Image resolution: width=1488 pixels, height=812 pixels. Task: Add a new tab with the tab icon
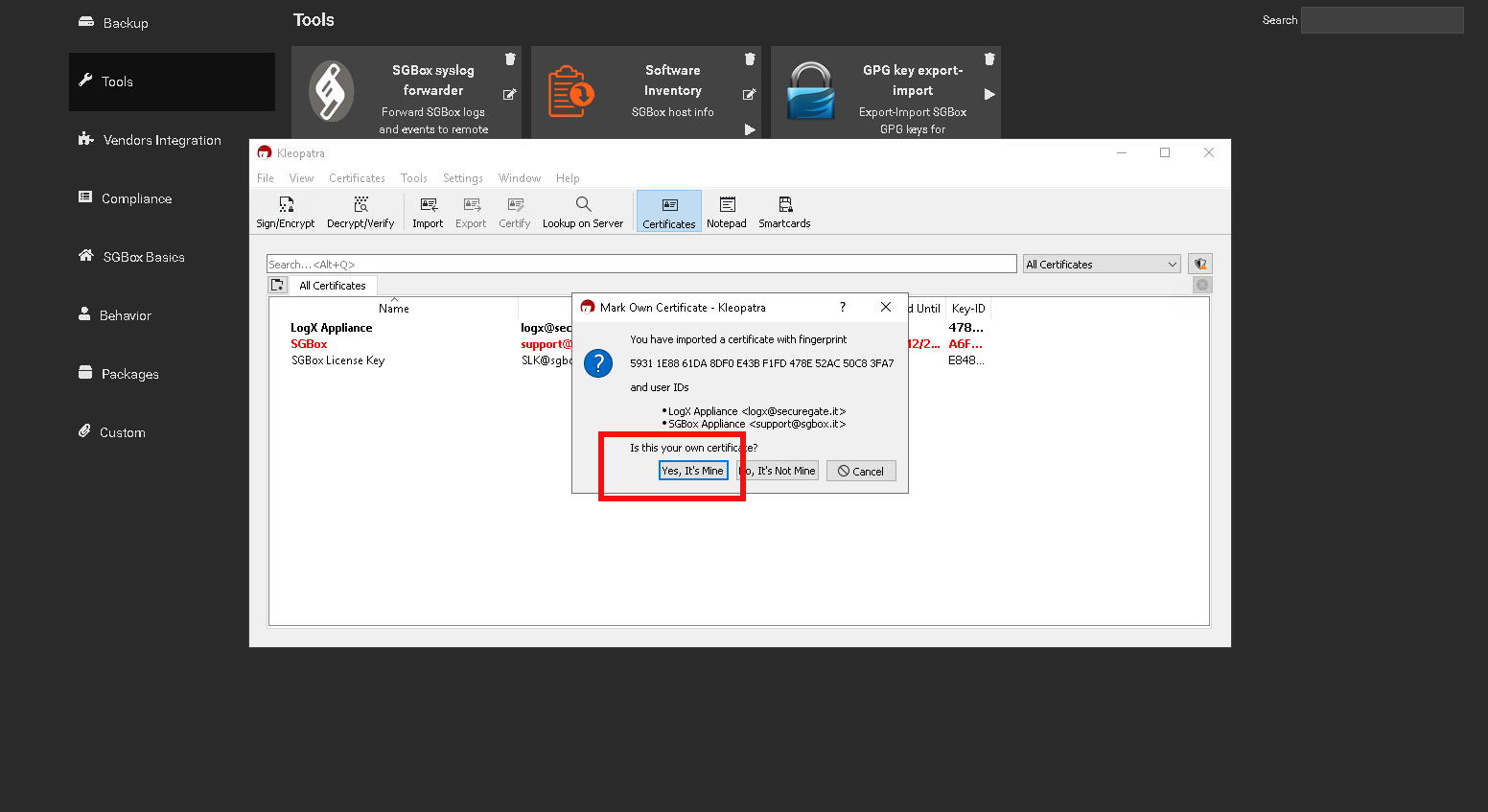pos(278,285)
